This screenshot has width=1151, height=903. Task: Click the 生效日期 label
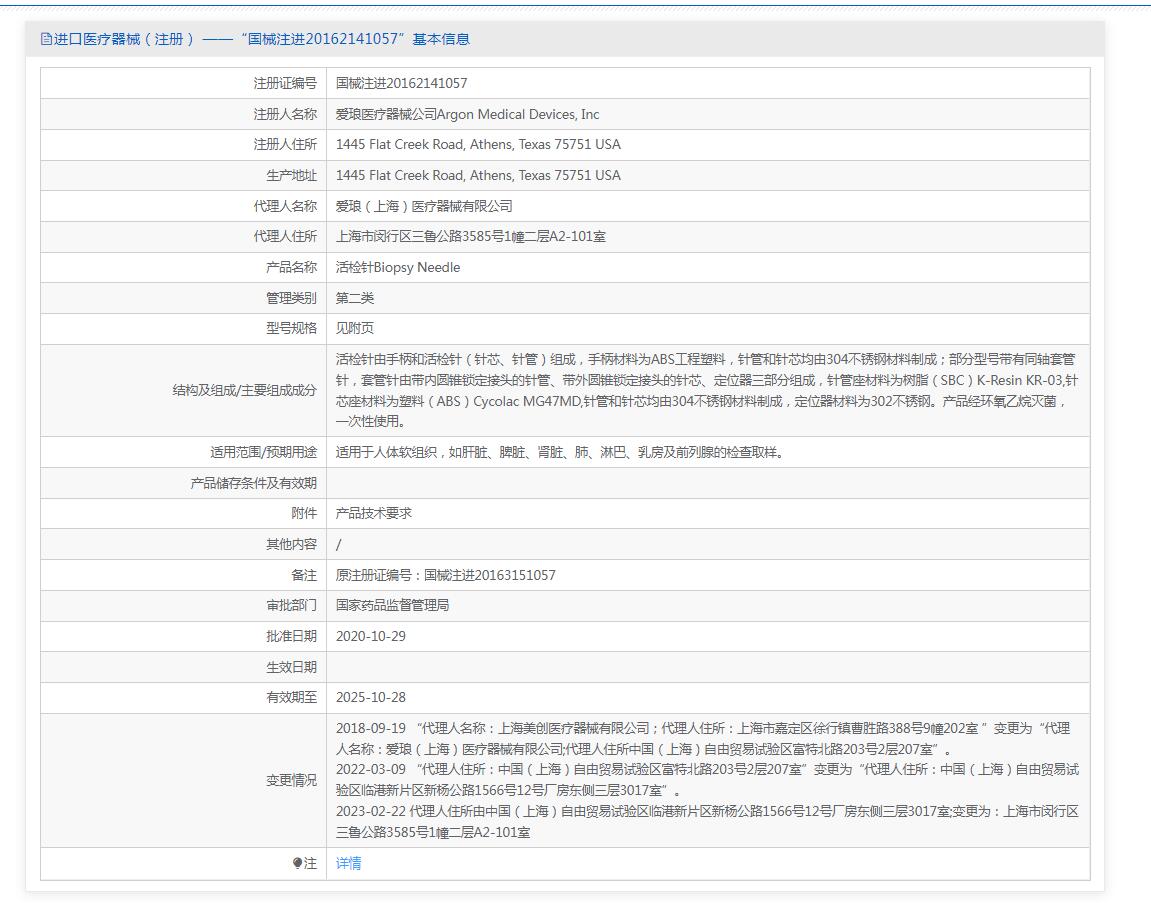[x=291, y=667]
